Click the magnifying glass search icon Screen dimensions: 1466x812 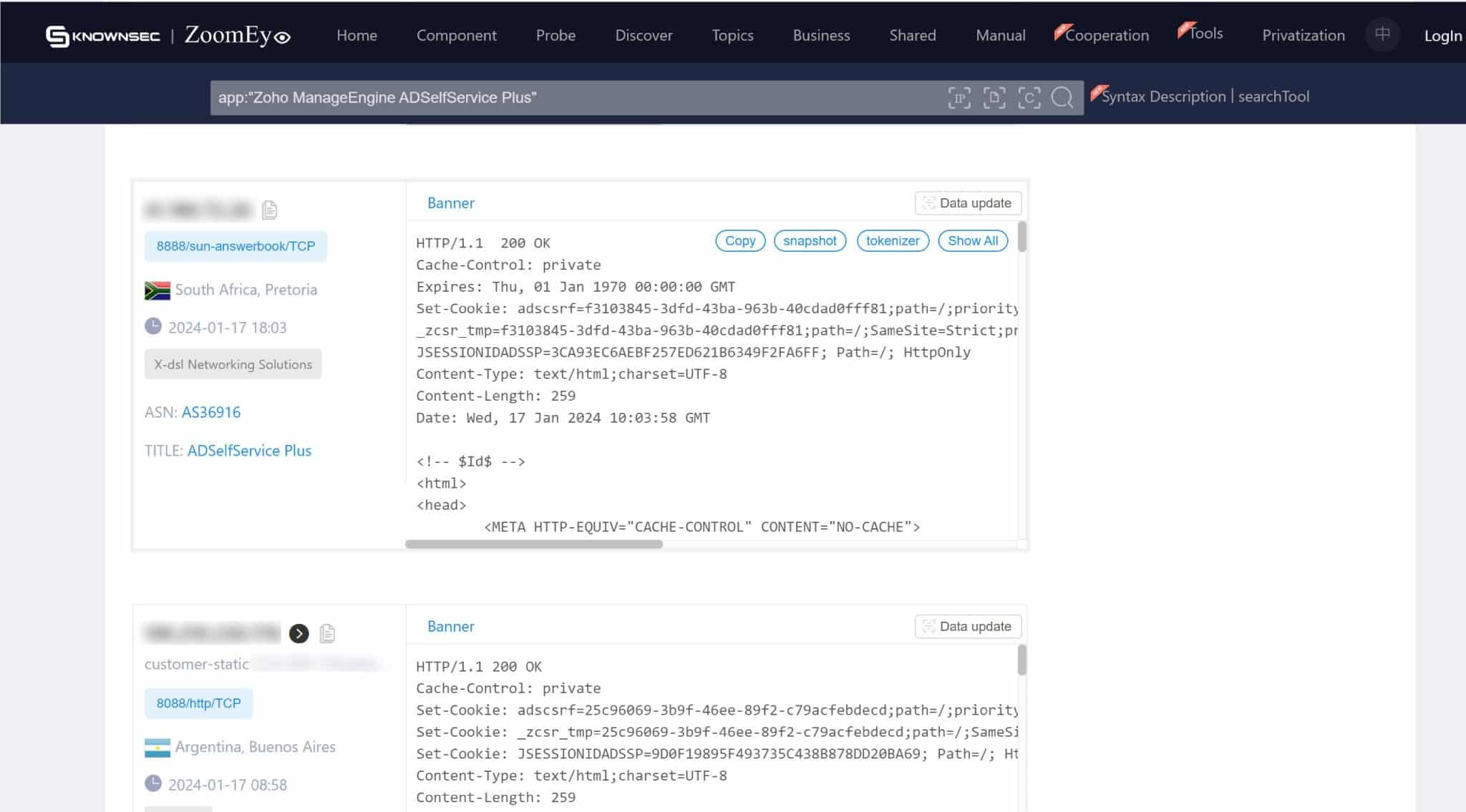[1062, 97]
